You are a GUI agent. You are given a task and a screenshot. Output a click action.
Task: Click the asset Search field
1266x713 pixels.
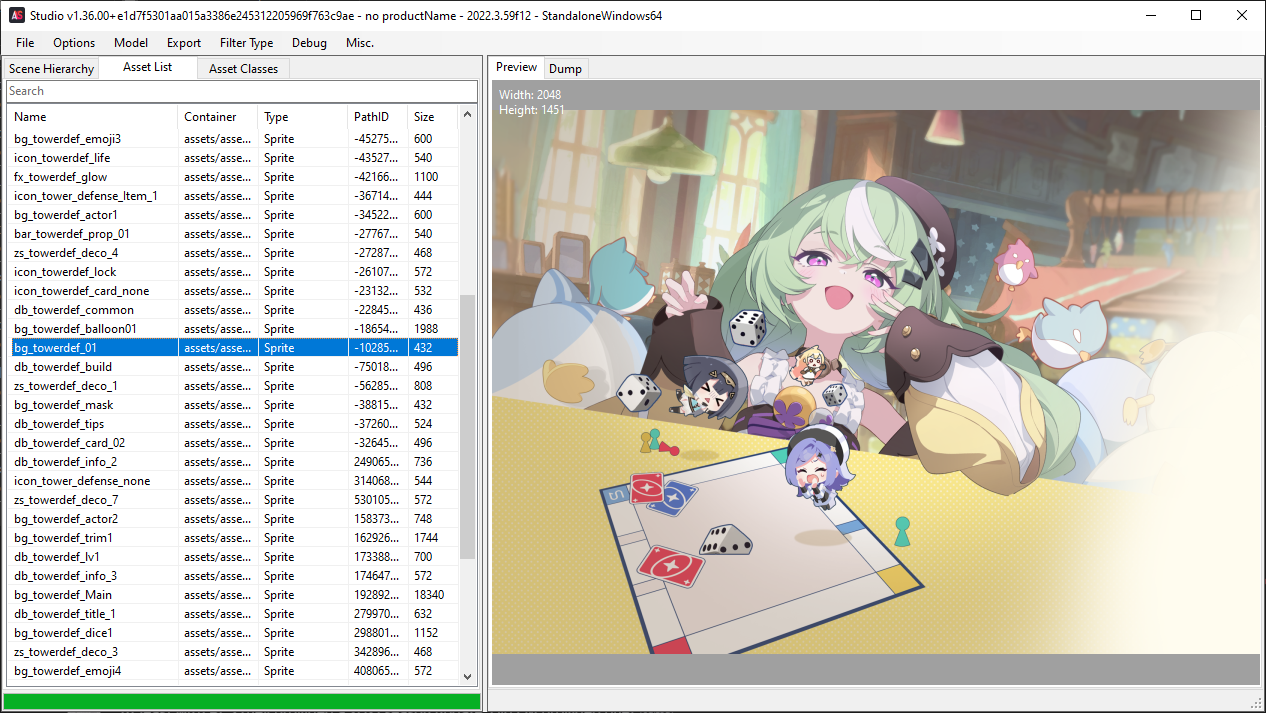[x=241, y=91]
